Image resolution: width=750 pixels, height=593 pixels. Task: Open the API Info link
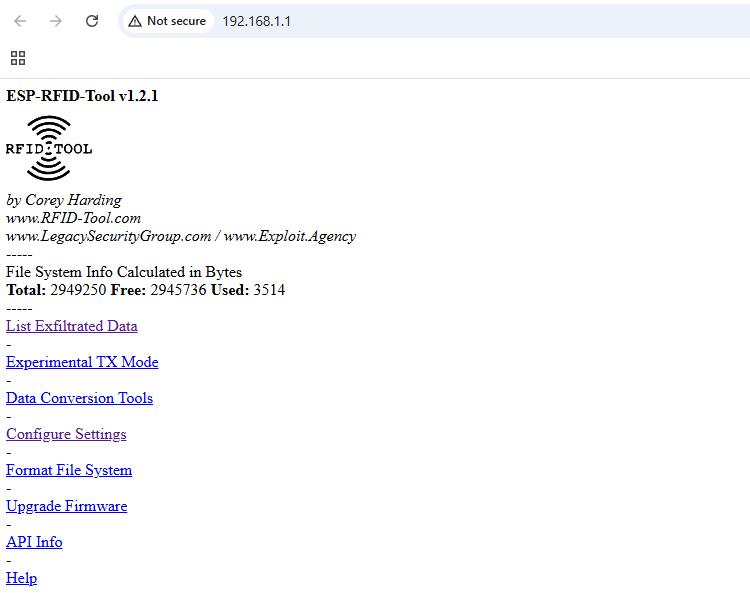(34, 542)
